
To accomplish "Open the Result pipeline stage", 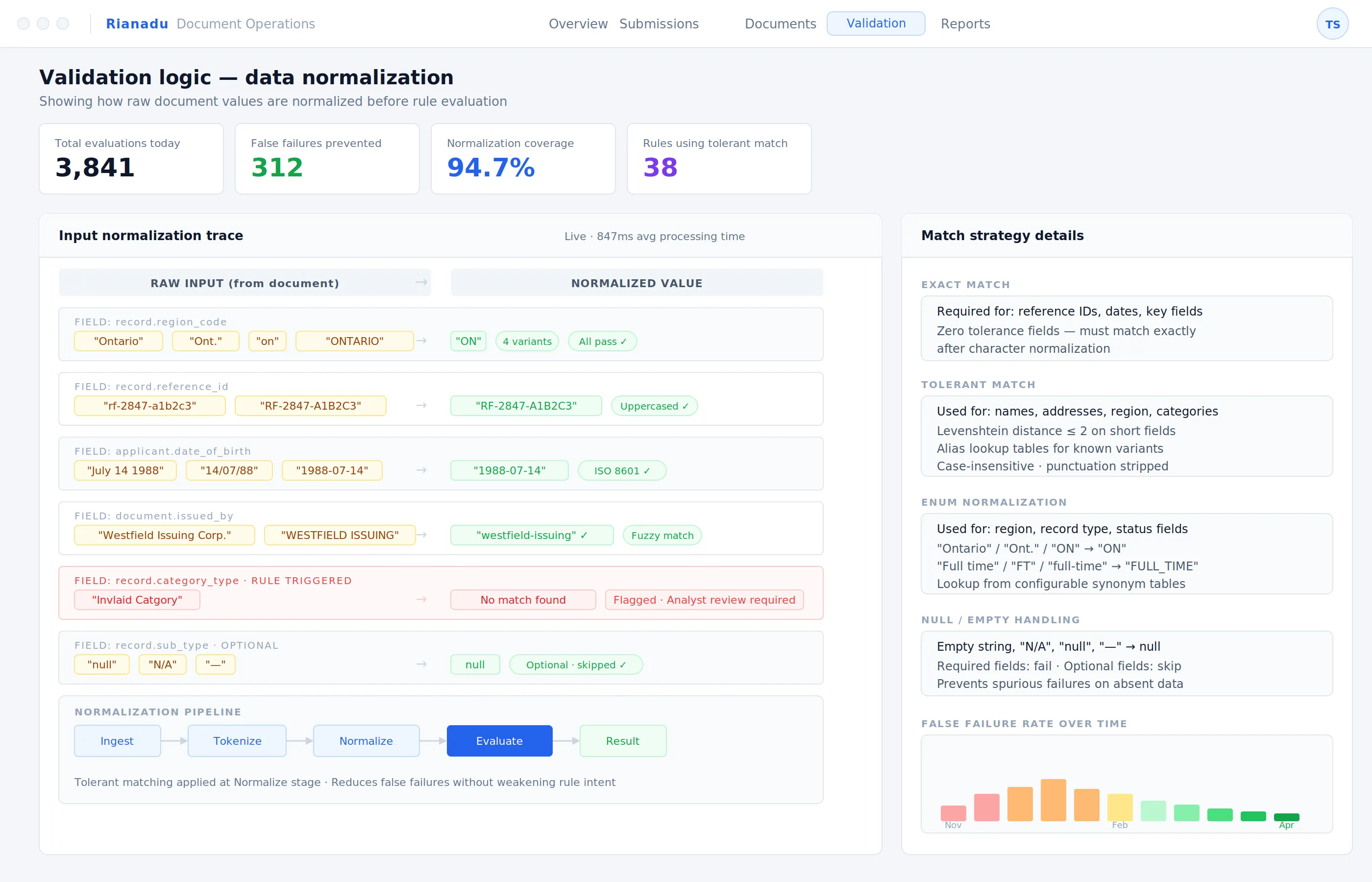I will [x=622, y=740].
